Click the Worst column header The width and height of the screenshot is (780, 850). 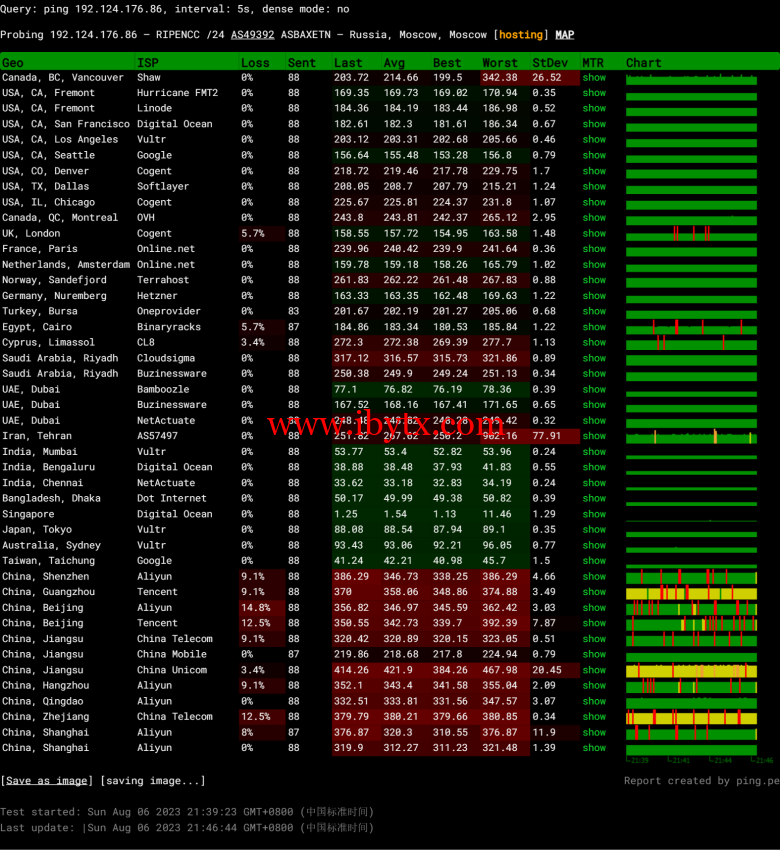500,62
